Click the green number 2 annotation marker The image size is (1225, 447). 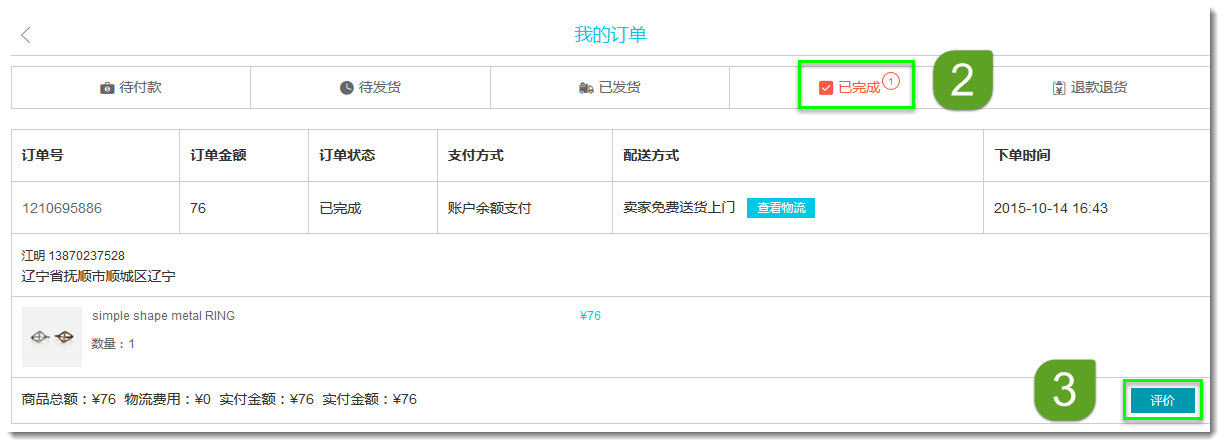point(962,81)
